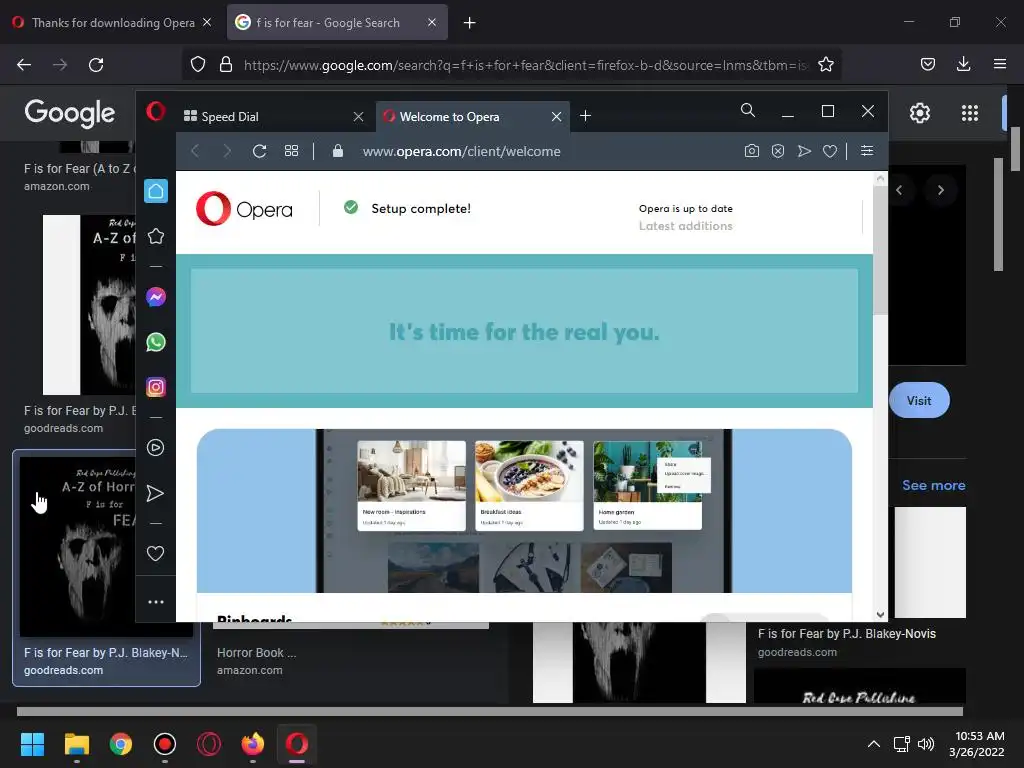Take a snapshot with Opera camera icon
1024x768 pixels.
(752, 152)
